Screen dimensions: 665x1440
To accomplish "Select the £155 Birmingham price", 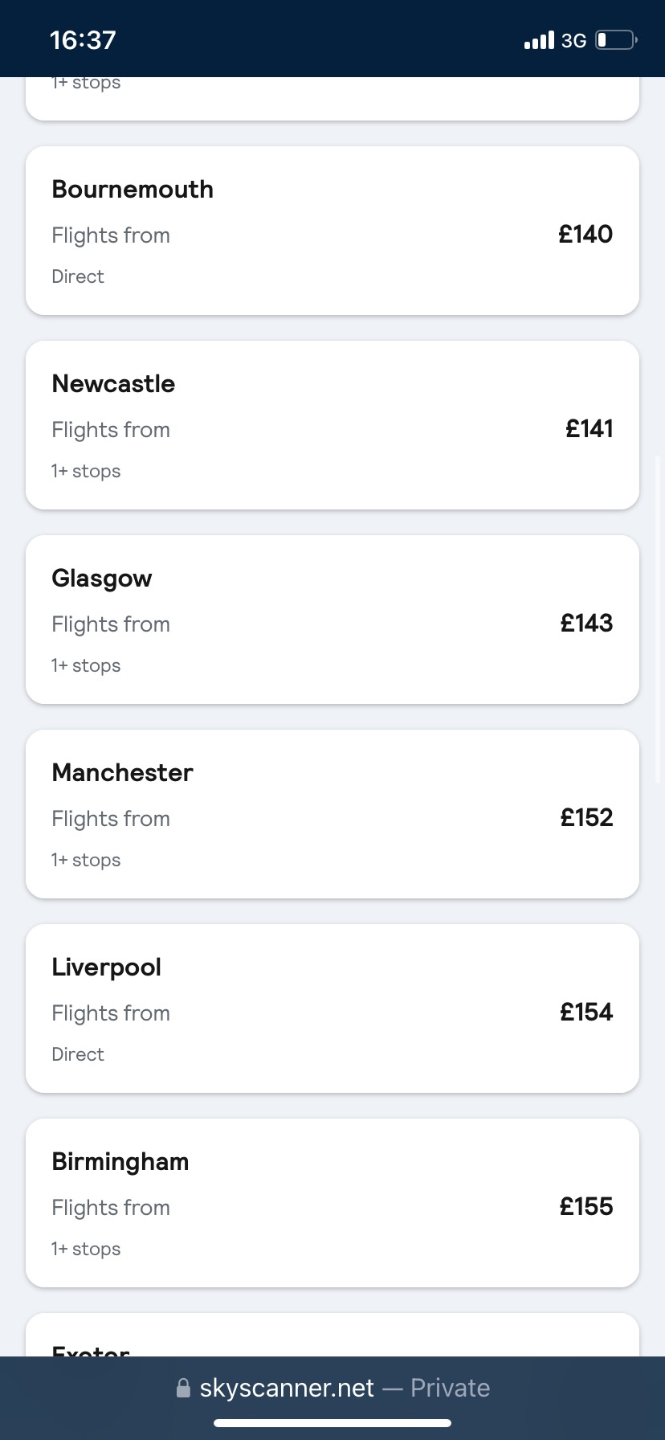I will coord(586,1206).
